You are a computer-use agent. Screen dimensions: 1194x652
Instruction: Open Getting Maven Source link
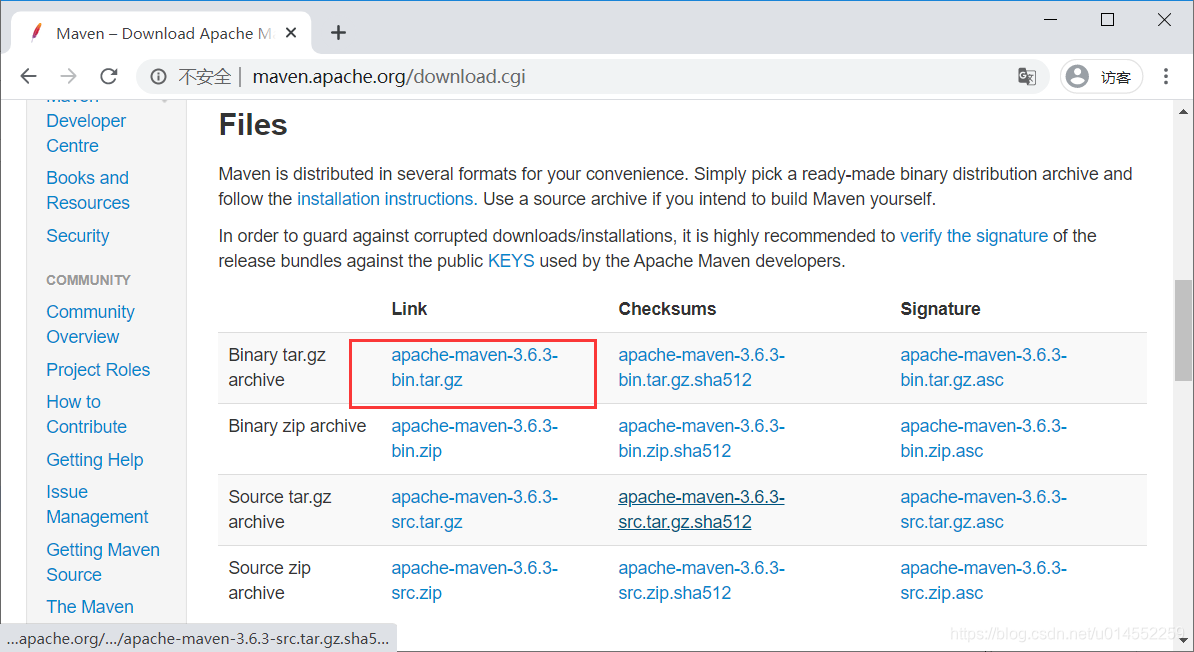click(x=103, y=562)
